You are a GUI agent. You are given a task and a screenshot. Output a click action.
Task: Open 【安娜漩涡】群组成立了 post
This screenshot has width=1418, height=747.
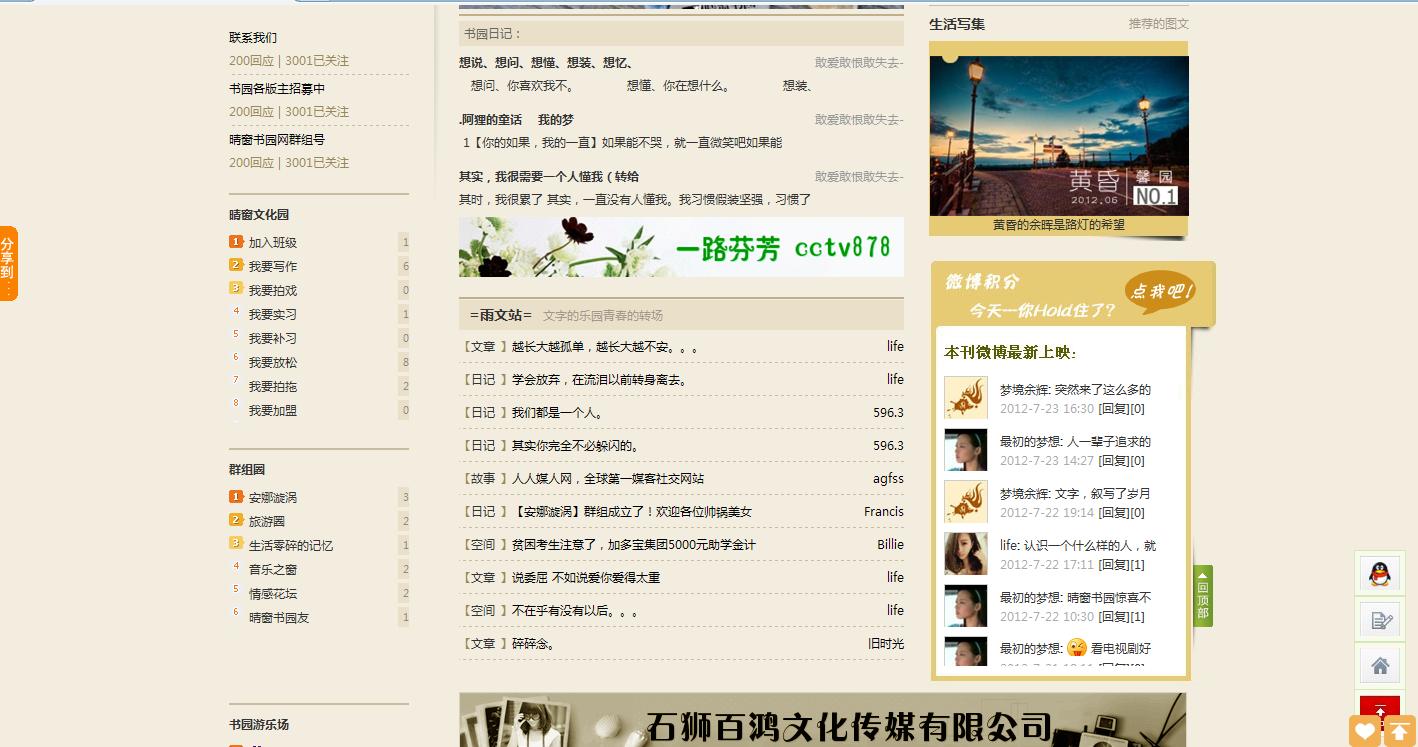pyautogui.click(x=632, y=512)
